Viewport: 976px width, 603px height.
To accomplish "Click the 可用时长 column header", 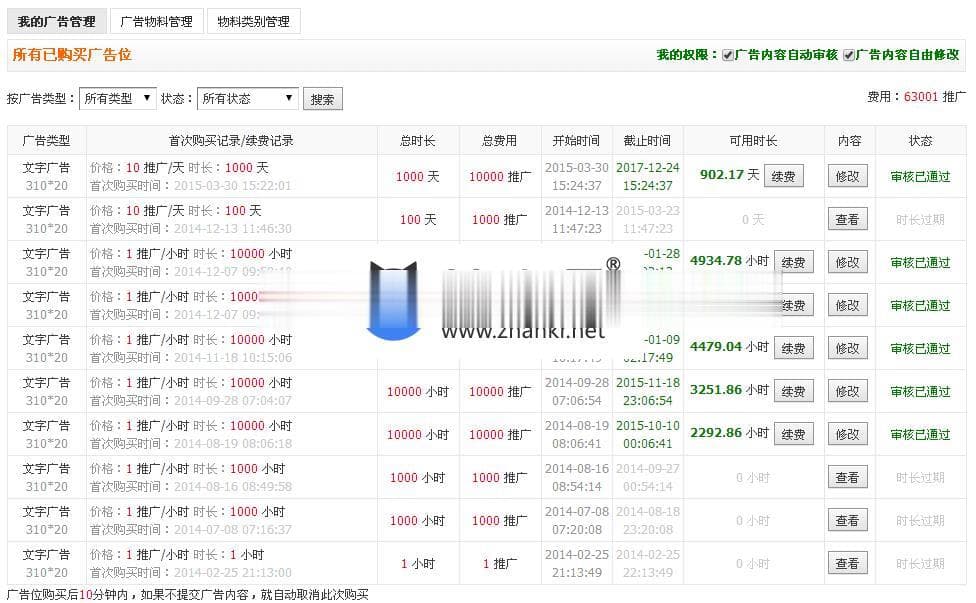I will 753,141.
